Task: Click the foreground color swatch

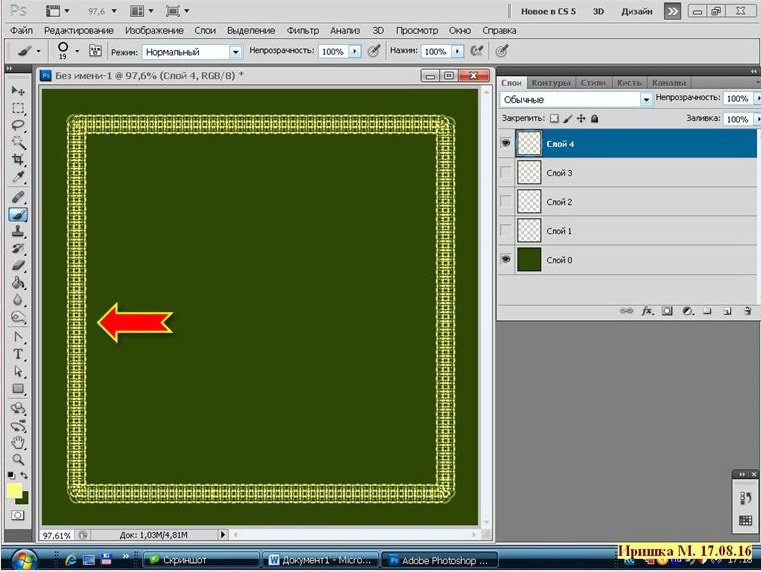Action: (14, 490)
